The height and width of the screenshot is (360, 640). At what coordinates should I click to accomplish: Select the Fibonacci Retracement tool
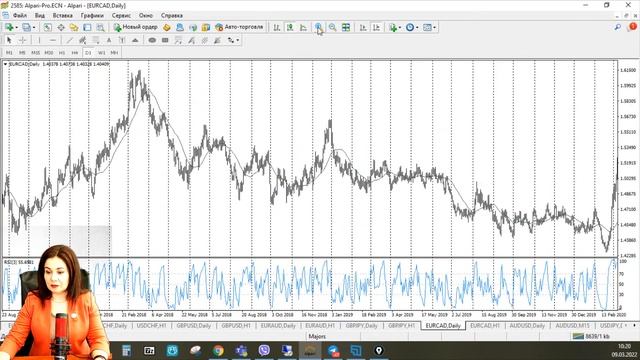click(x=96, y=40)
